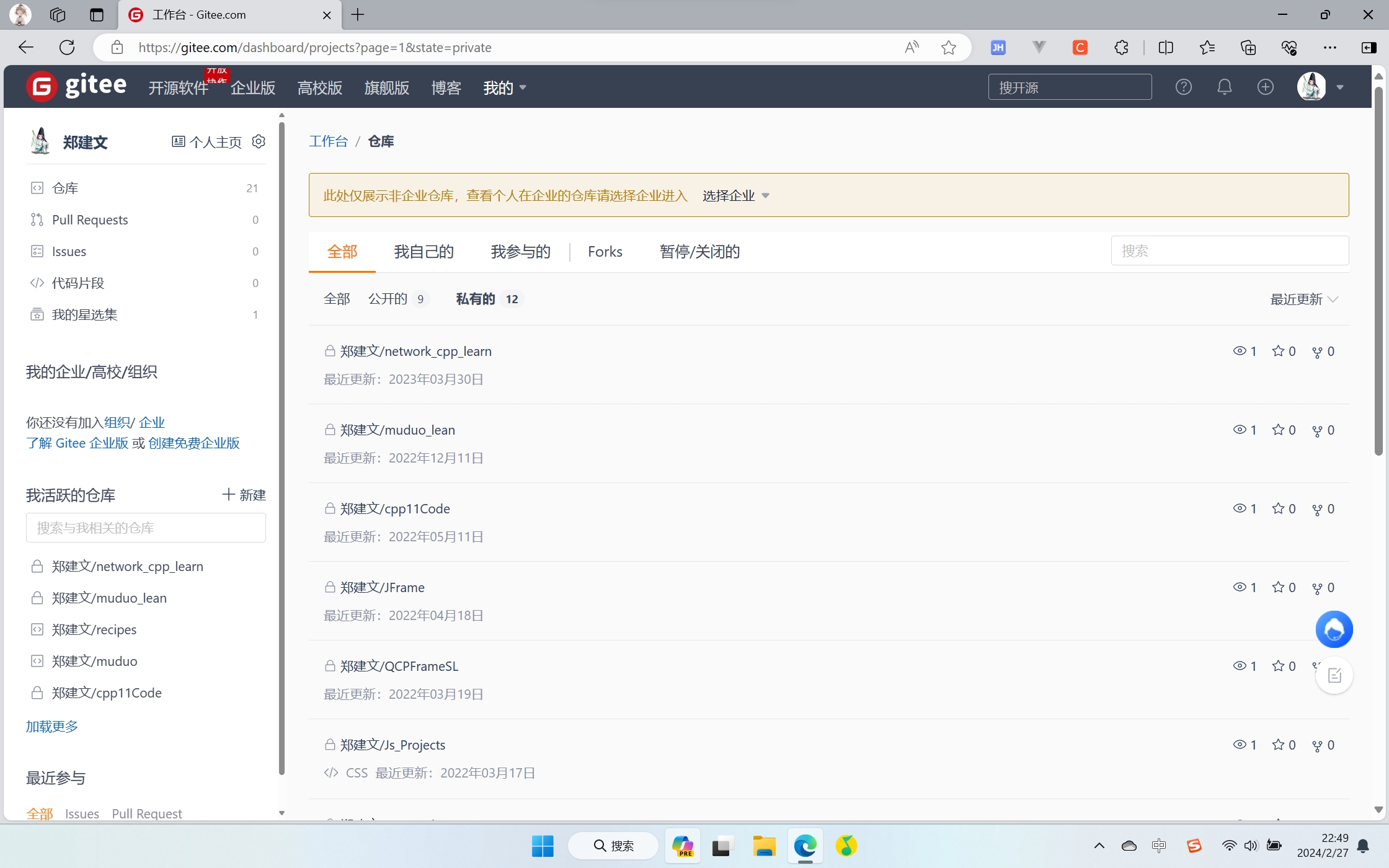Show hidden icons in system tray
This screenshot has height=868, width=1389.
[x=1099, y=846]
